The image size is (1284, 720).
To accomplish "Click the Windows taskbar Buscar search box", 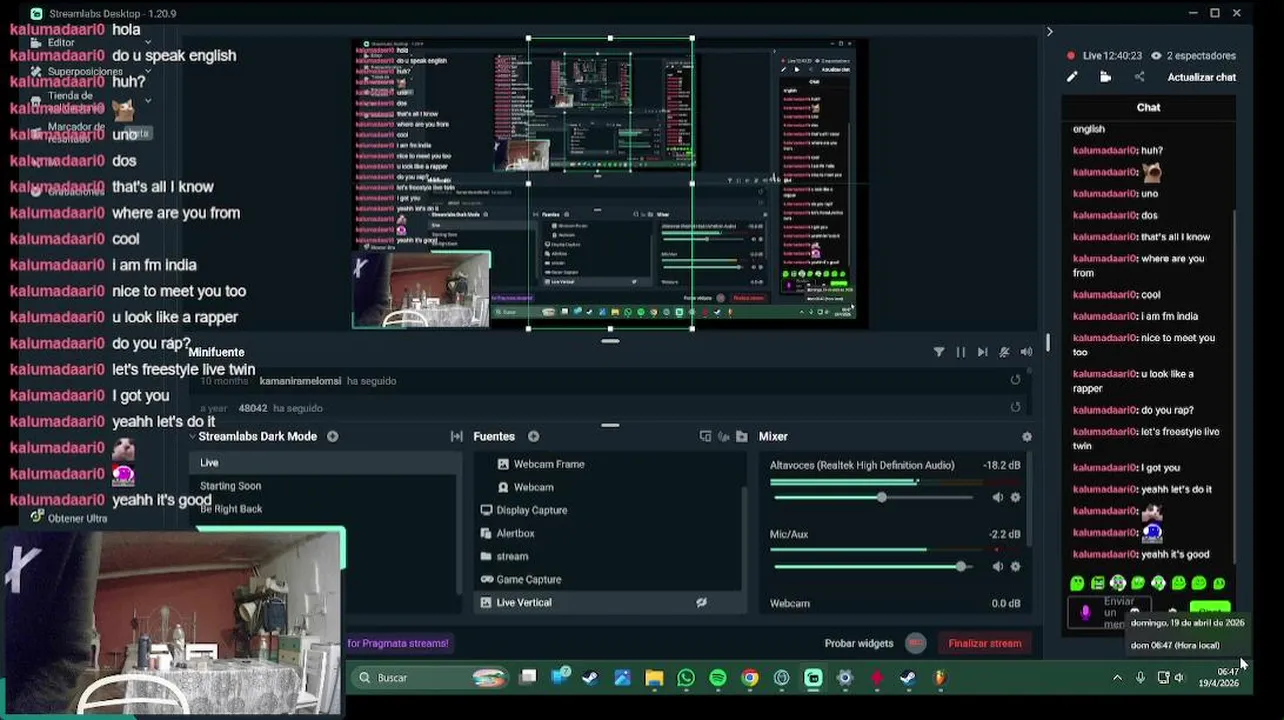I will [x=429, y=677].
